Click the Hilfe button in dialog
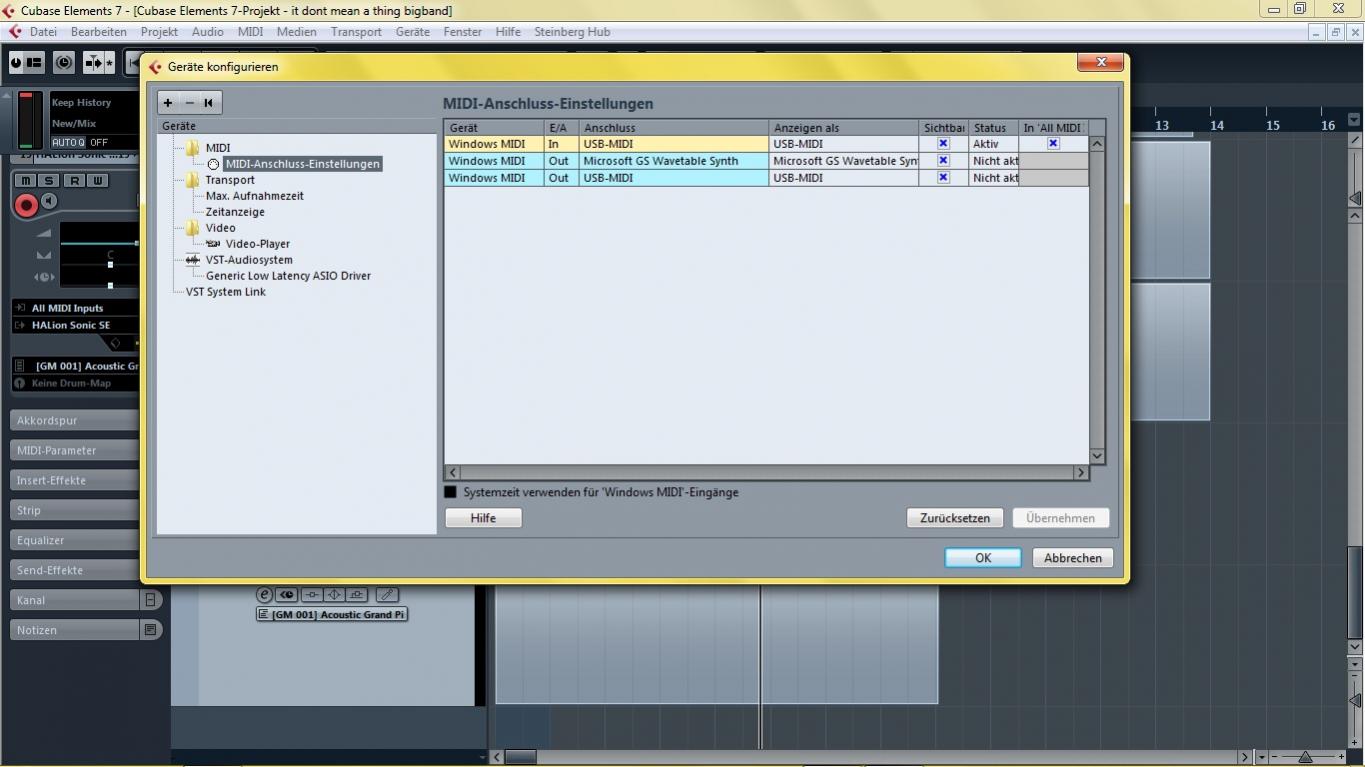The image size is (1365, 767). 483,518
